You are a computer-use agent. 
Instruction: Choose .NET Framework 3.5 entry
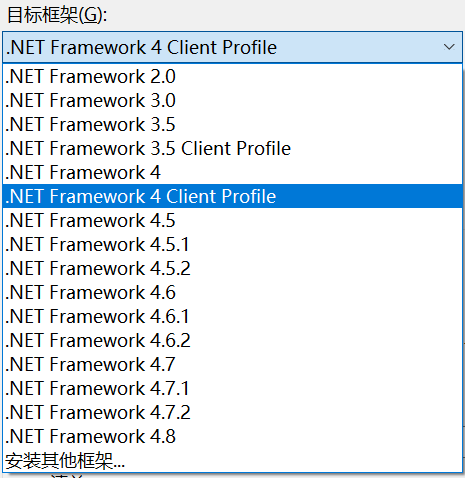(232, 124)
